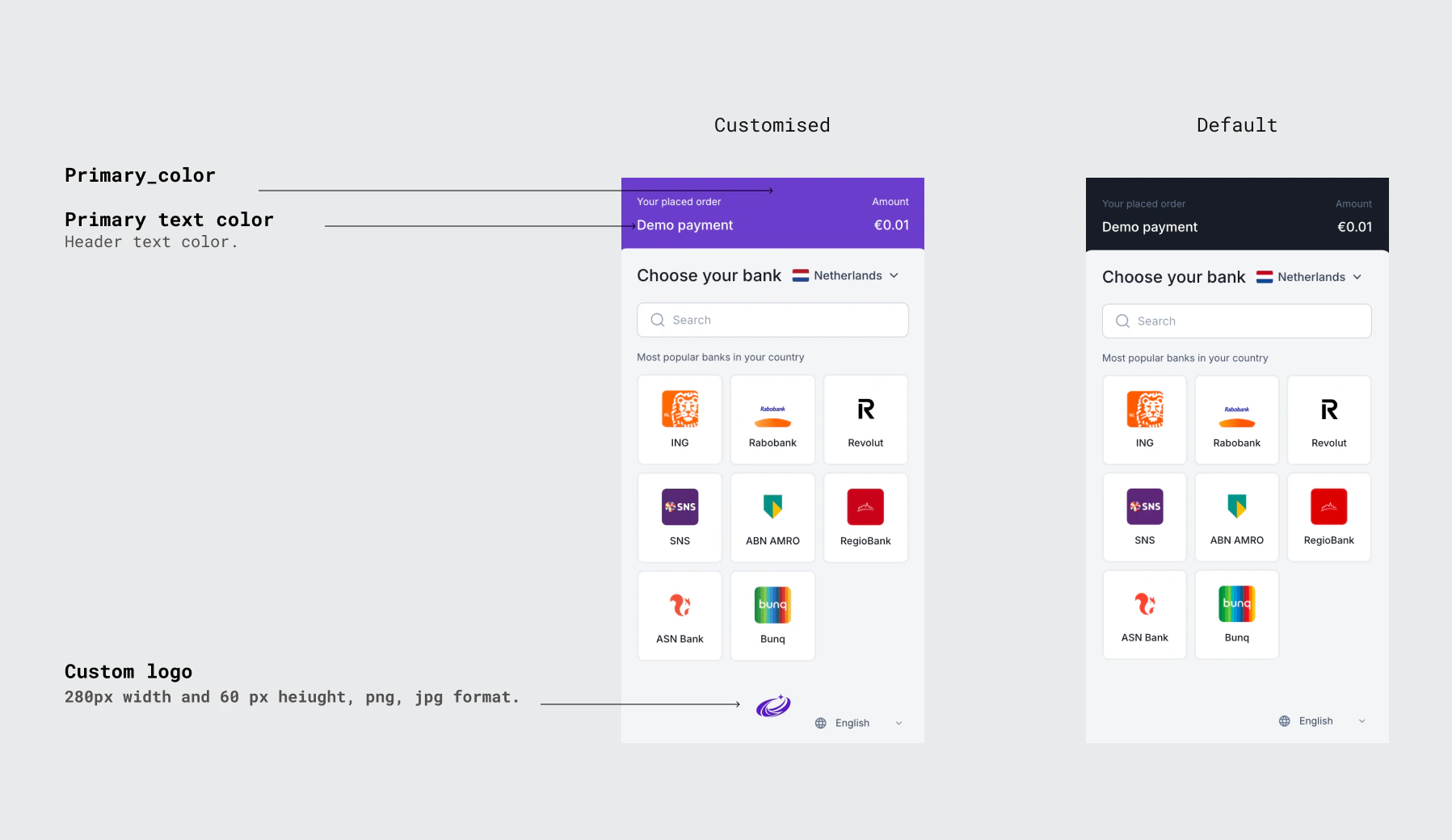1452x840 pixels.
Task: Click 'Amount' label in purple header
Action: coord(890,202)
